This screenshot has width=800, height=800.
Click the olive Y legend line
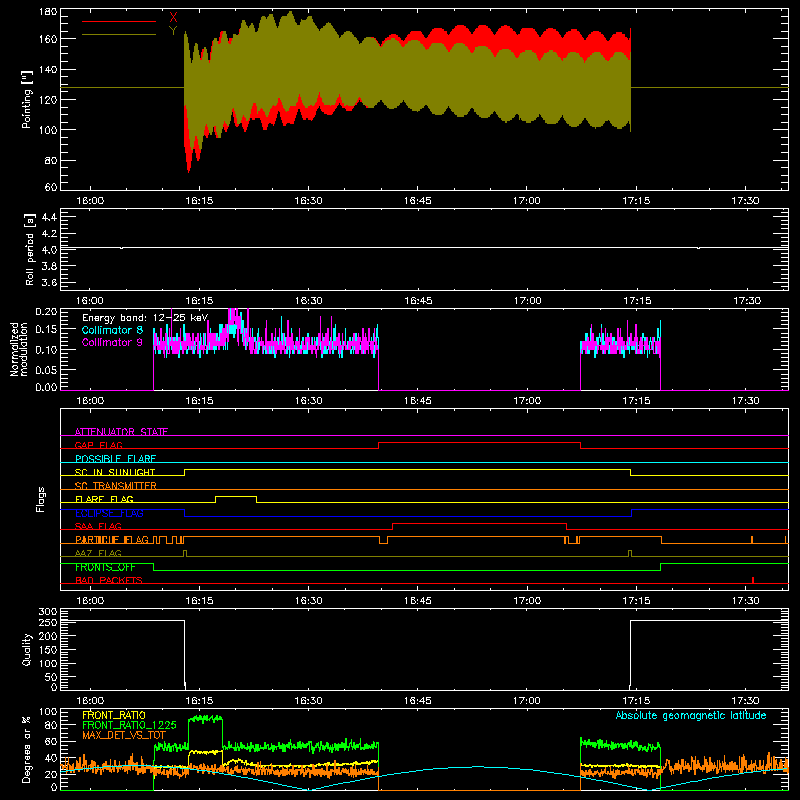(119, 35)
